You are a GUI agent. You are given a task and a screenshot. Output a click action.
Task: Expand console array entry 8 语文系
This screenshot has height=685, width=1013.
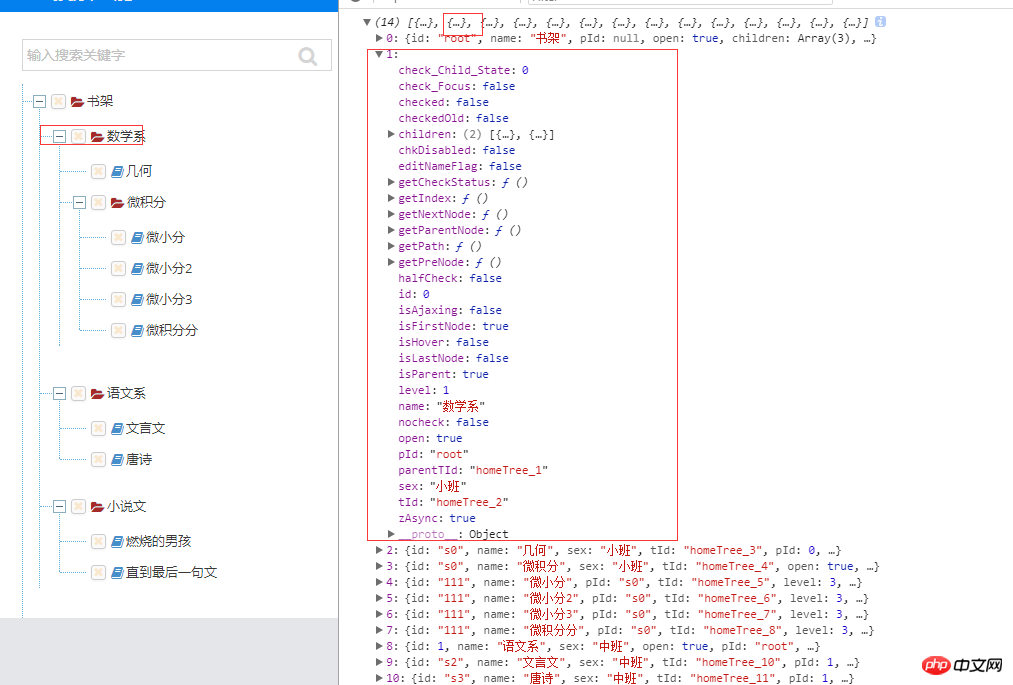click(379, 646)
